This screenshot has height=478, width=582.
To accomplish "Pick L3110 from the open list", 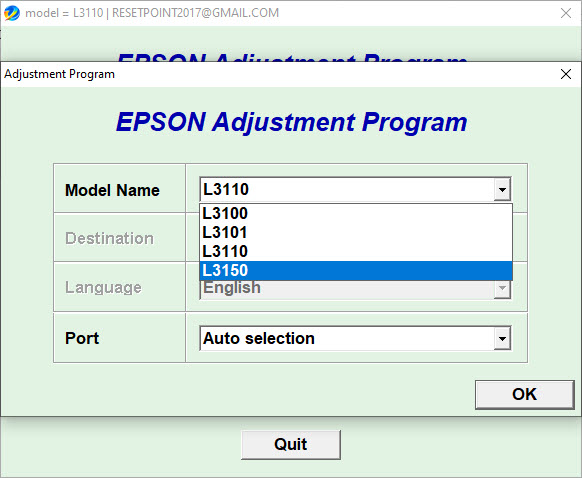I will (x=356, y=251).
